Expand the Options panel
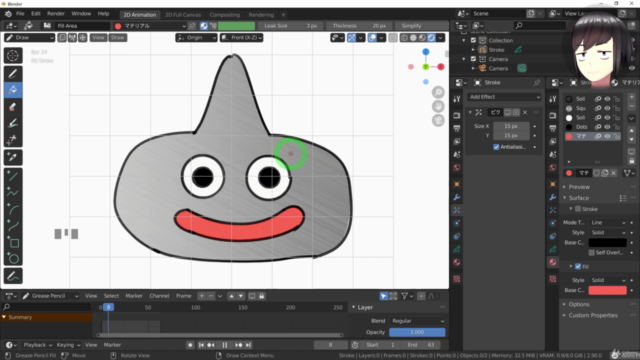 pyautogui.click(x=579, y=304)
